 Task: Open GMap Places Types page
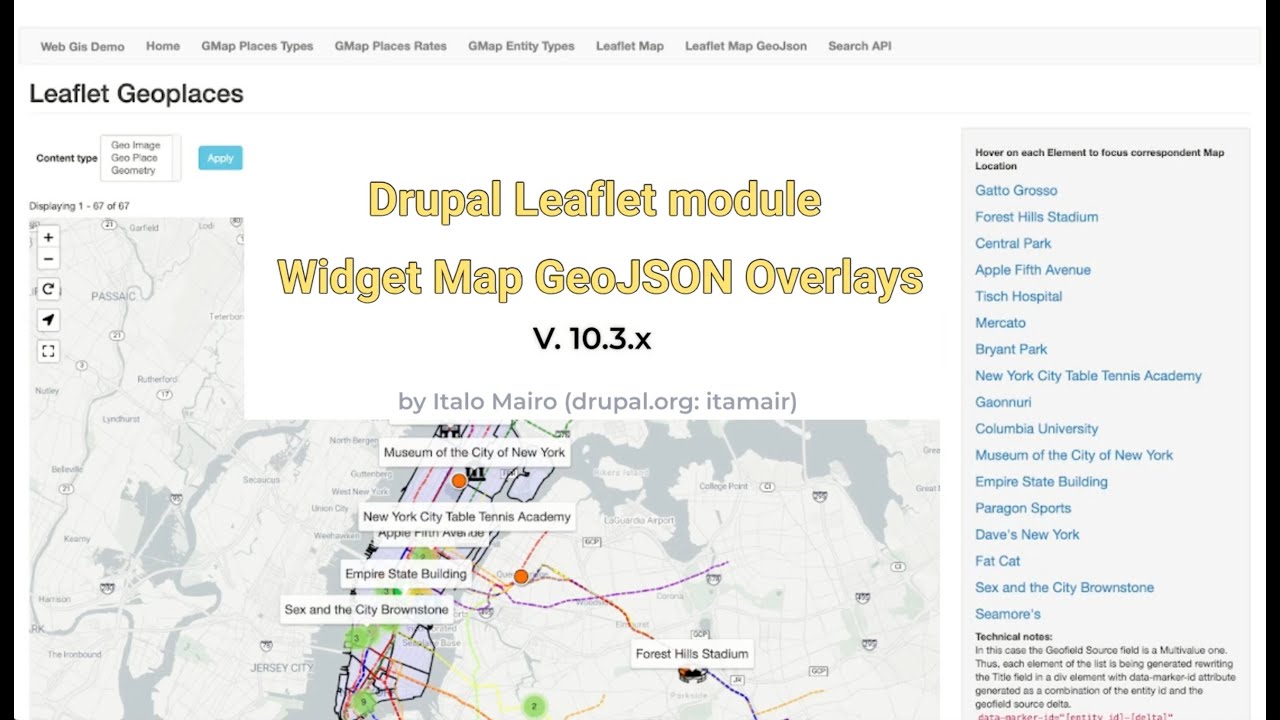[x=257, y=46]
